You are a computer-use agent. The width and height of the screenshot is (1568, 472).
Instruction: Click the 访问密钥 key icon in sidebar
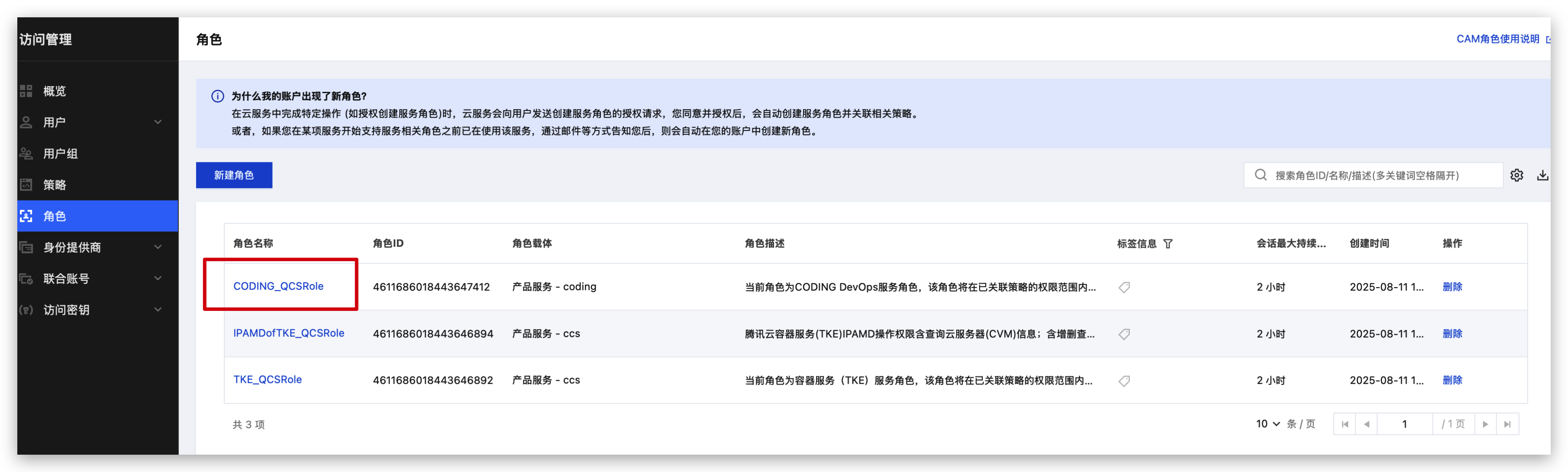(26, 309)
